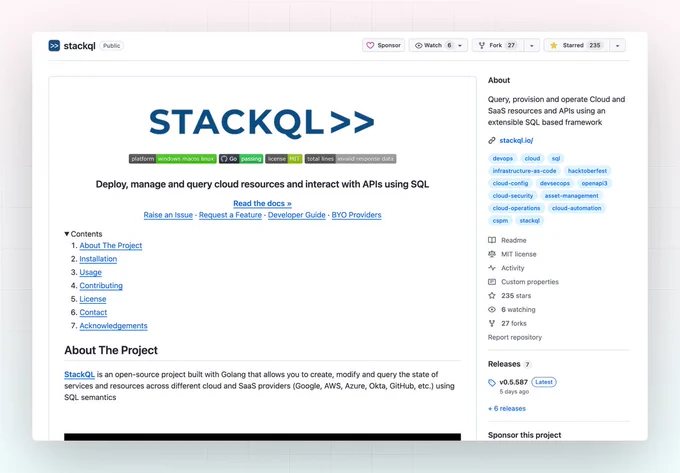The image size is (680, 473).
Task: Select the asset-management topic tag
Action: pyautogui.click(x=572, y=196)
